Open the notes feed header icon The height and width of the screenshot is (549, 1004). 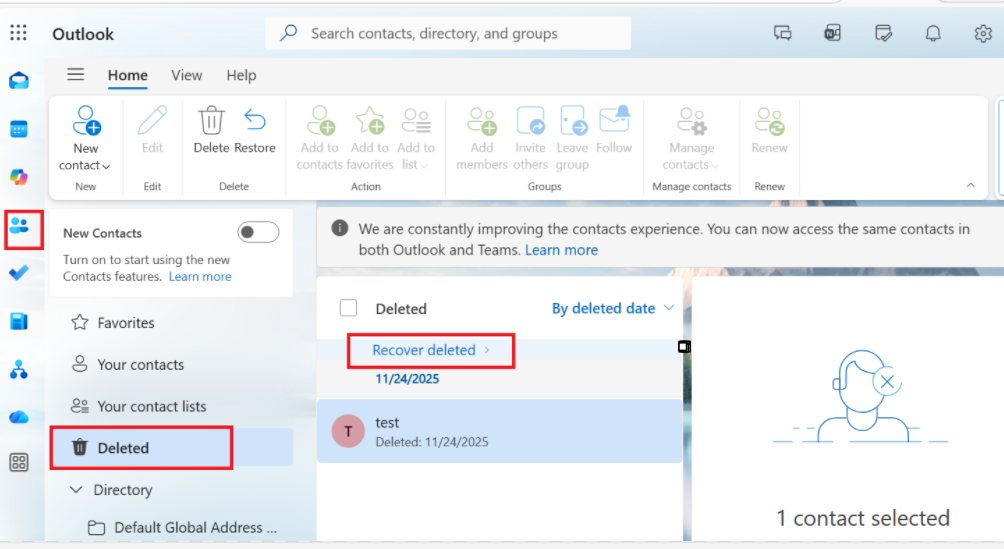click(x=883, y=33)
